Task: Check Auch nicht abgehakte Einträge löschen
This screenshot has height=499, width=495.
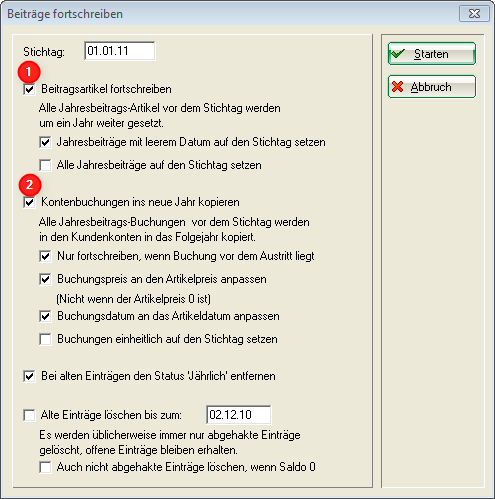Action: pyautogui.click(x=45, y=467)
